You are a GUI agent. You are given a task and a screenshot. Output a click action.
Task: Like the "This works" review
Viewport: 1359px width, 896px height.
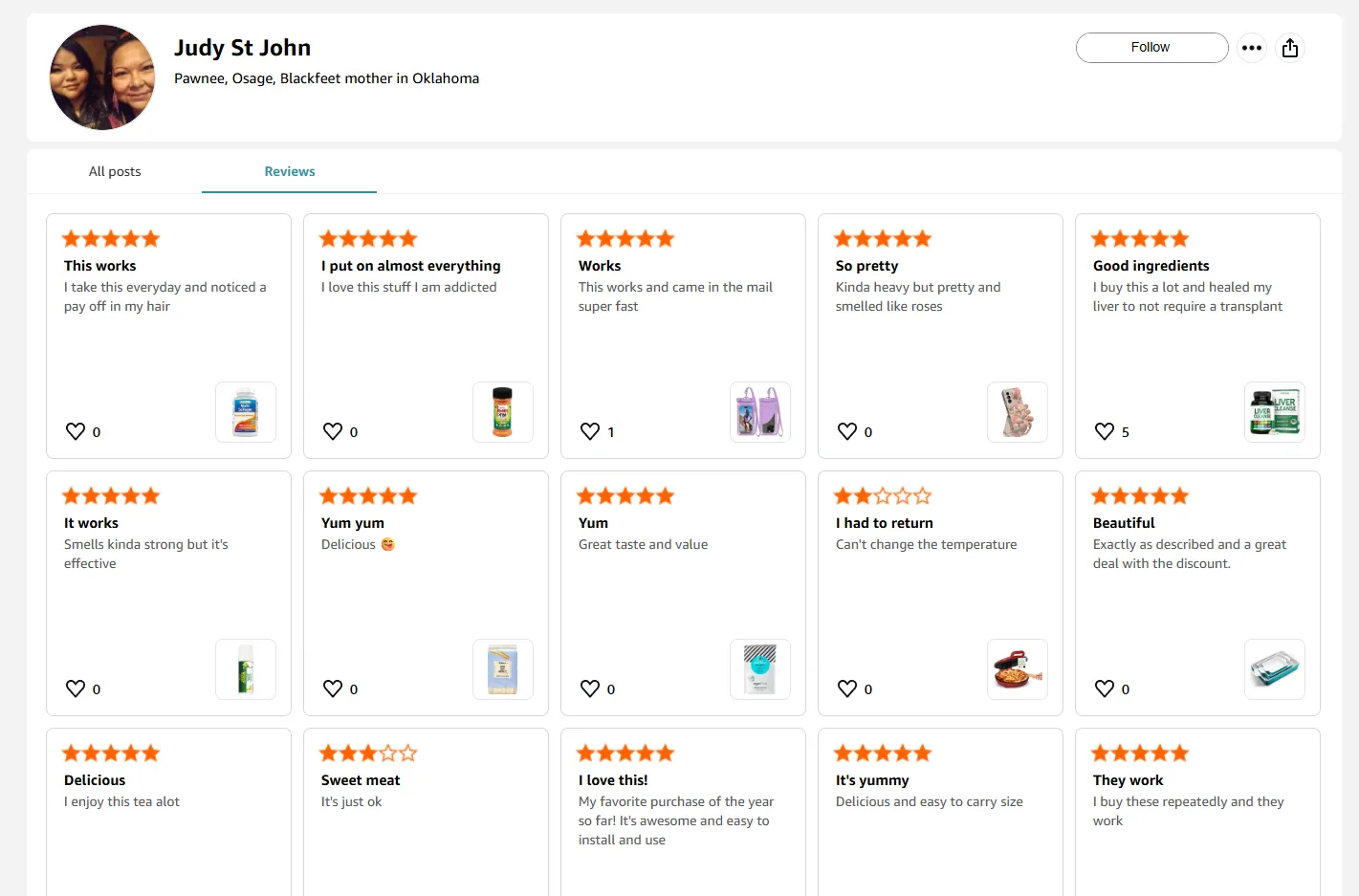(x=76, y=431)
